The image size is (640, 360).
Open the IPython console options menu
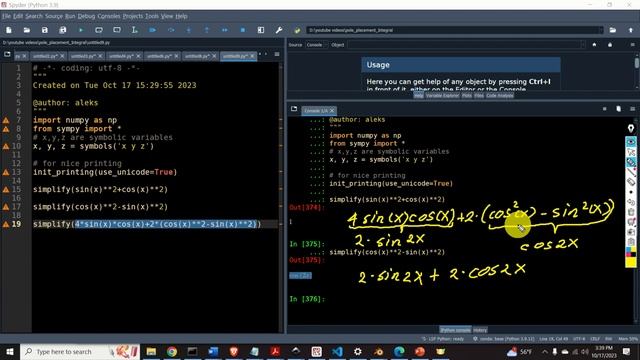coord(632,109)
